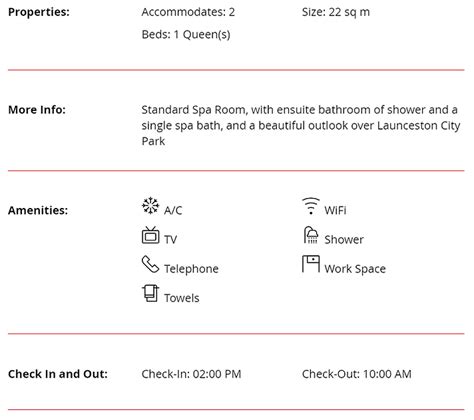Click the TV icon
This screenshot has height=420, width=474.
[150, 235]
